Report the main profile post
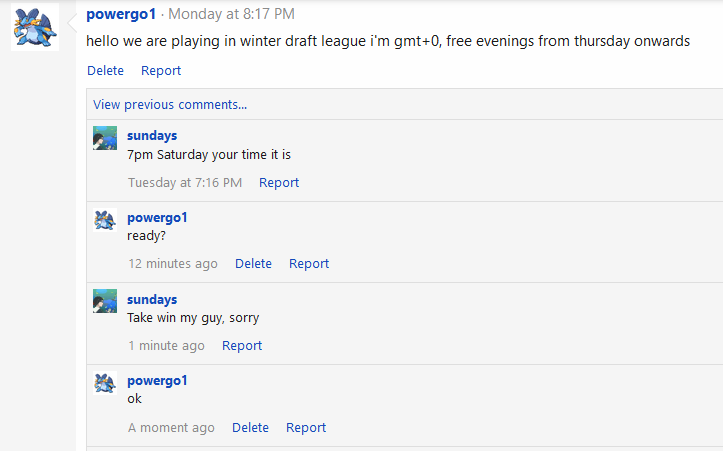723x451 pixels. [x=161, y=71]
